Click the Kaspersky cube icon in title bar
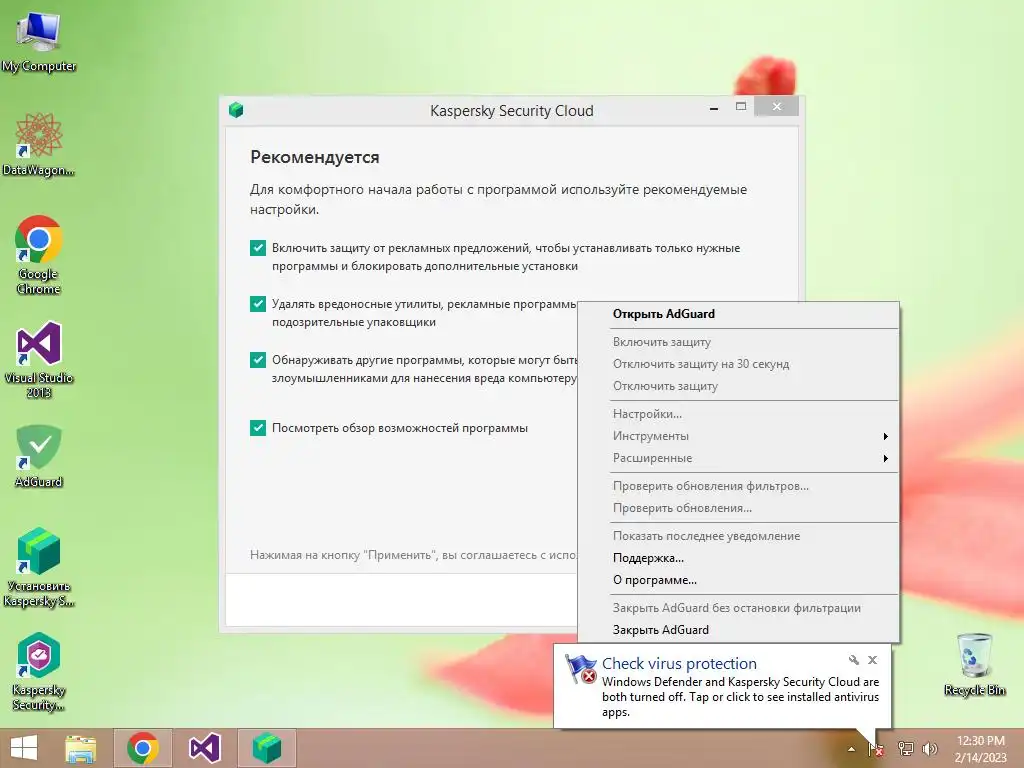This screenshot has width=1024, height=768. (236, 110)
